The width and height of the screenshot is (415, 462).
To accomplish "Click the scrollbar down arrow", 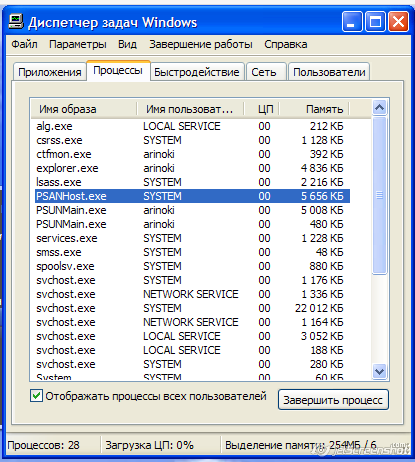I will pyautogui.click(x=379, y=371).
